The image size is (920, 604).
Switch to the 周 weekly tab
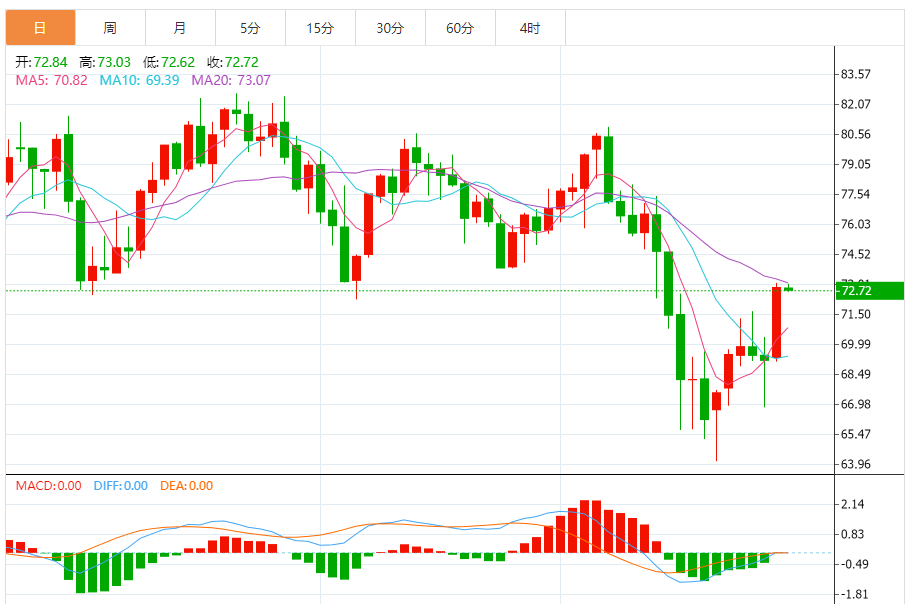pyautogui.click(x=110, y=28)
